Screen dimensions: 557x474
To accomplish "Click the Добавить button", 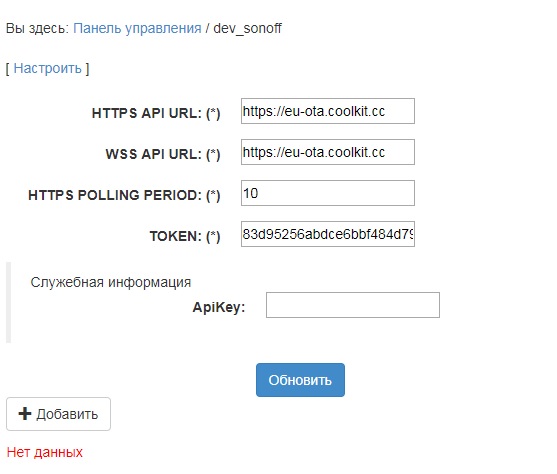I will point(58,414).
